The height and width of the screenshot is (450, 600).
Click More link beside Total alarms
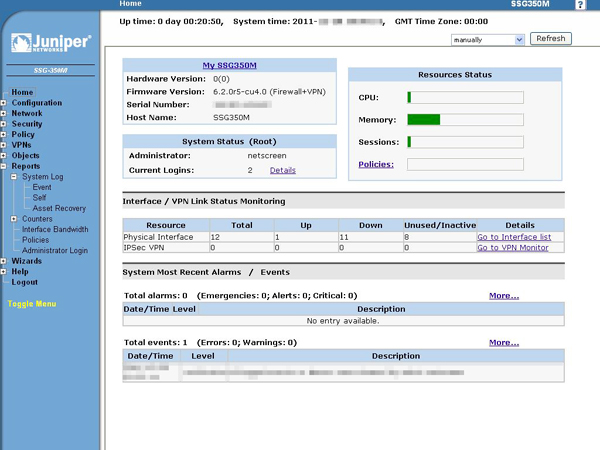504,296
